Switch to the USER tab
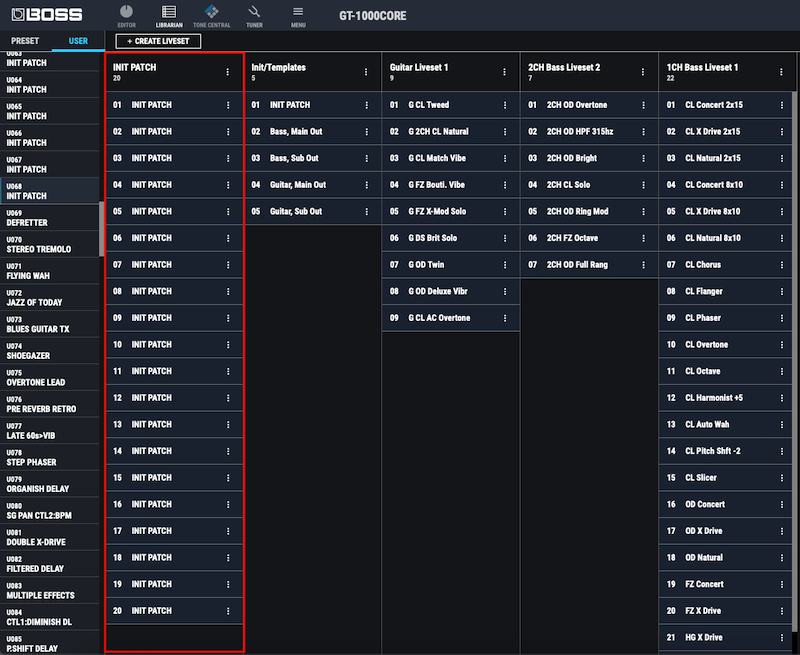800x655 pixels. click(x=78, y=41)
